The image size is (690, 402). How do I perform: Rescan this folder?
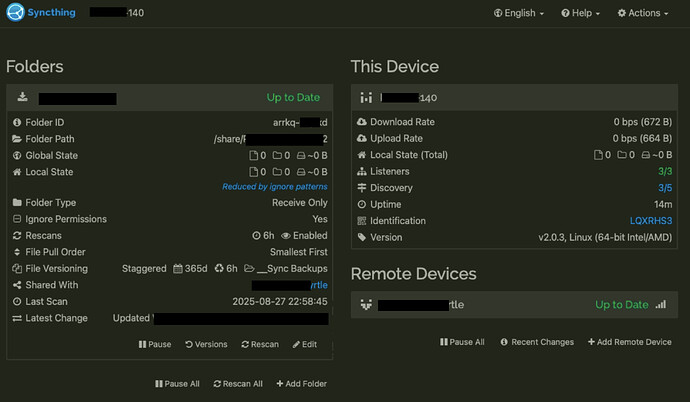[x=260, y=344]
